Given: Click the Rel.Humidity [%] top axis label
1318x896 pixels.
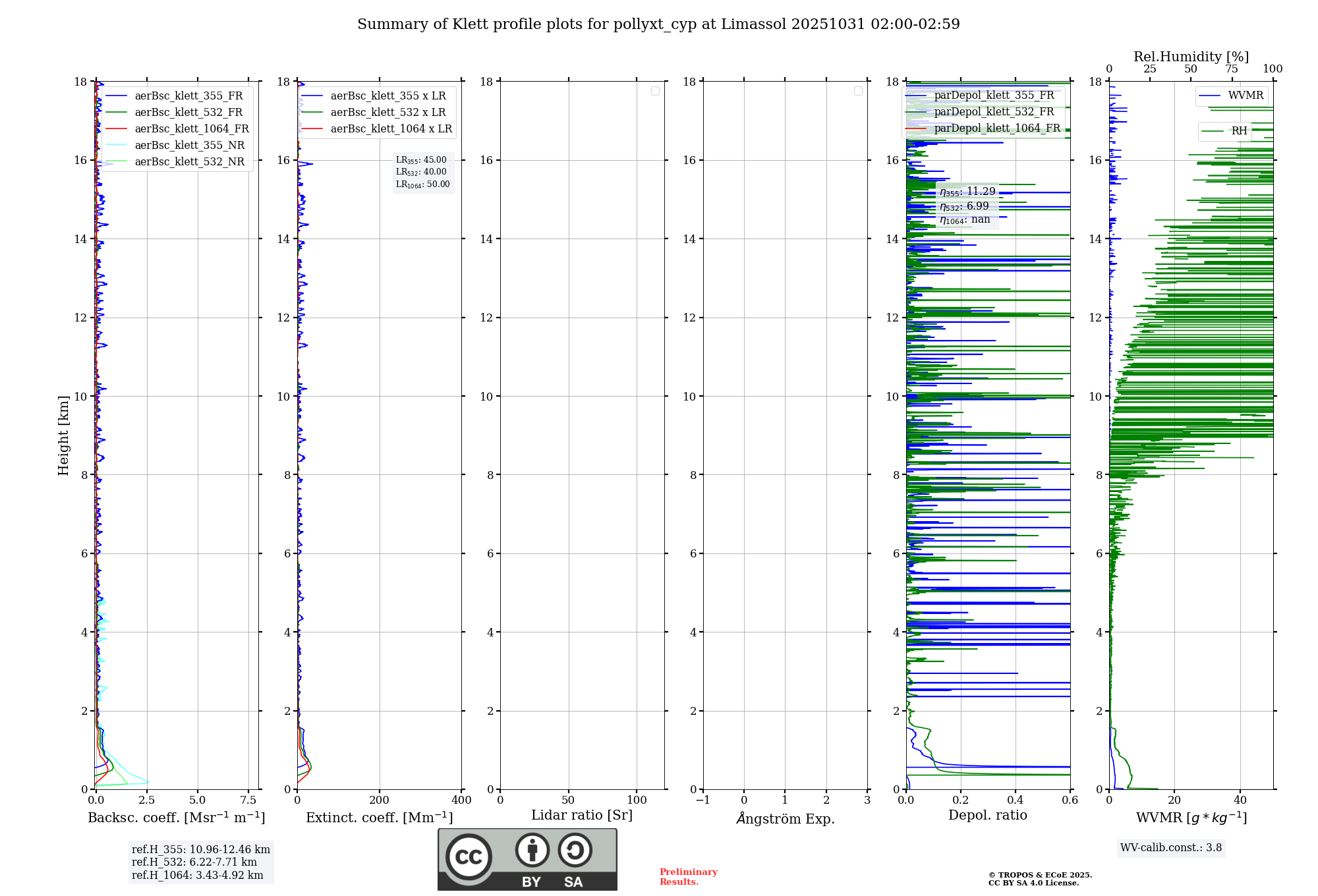Looking at the screenshot, I should click(x=1191, y=57).
